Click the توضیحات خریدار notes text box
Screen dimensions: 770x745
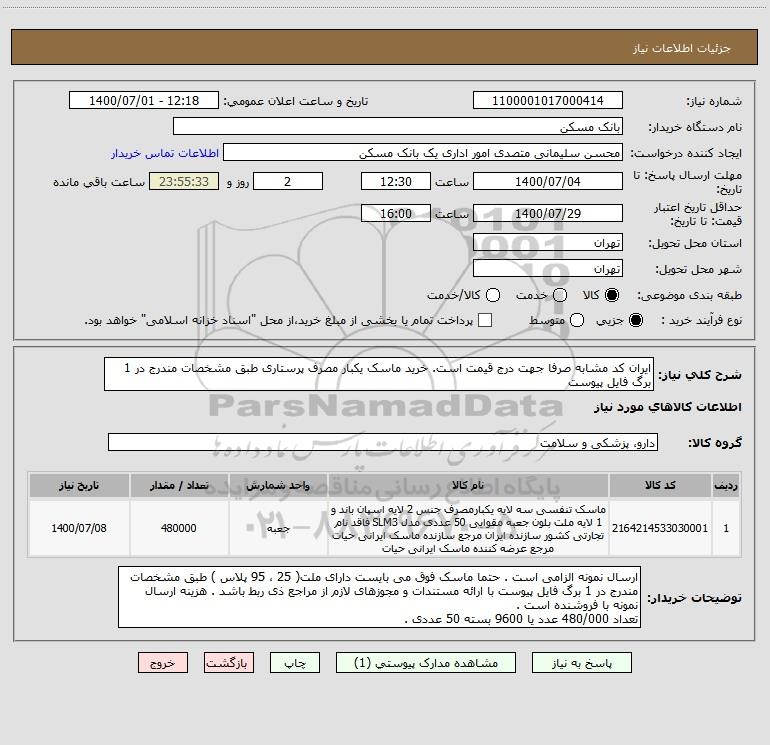[379, 597]
